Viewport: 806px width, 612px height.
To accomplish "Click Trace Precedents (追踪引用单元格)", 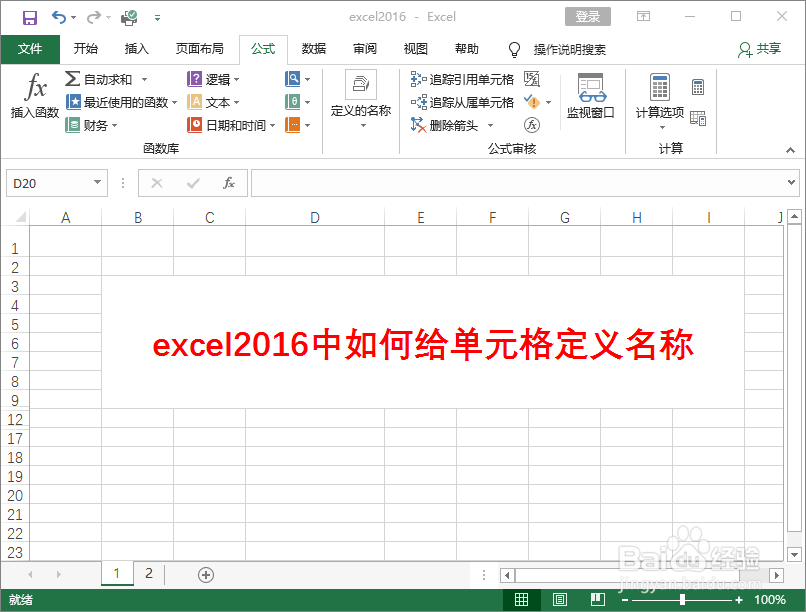I will pos(462,79).
